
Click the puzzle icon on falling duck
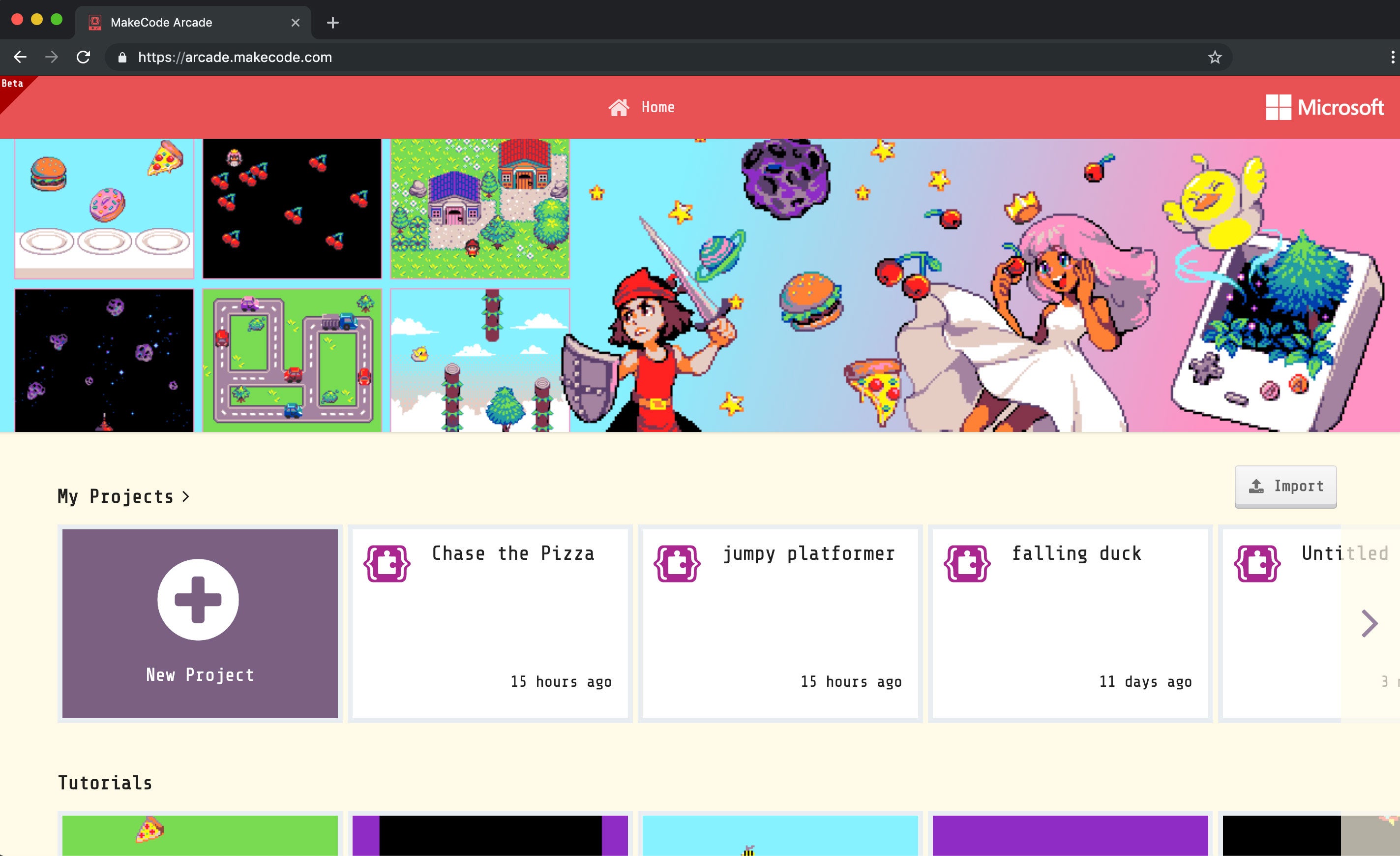tap(967, 563)
